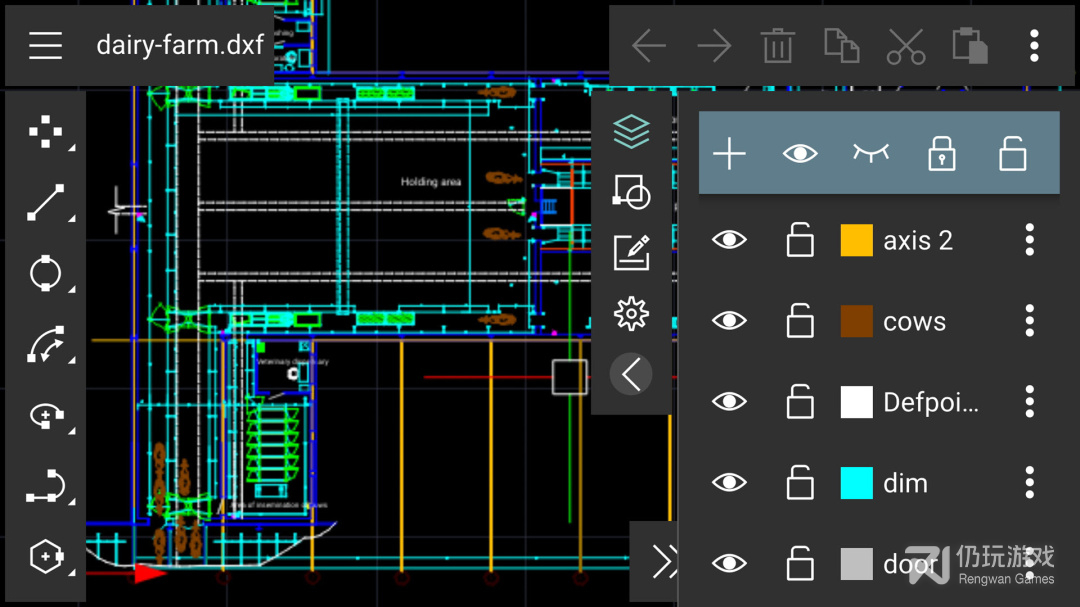The image size is (1080, 607).
Task: Choose the Polygon tool on the left
Action: (x=45, y=557)
